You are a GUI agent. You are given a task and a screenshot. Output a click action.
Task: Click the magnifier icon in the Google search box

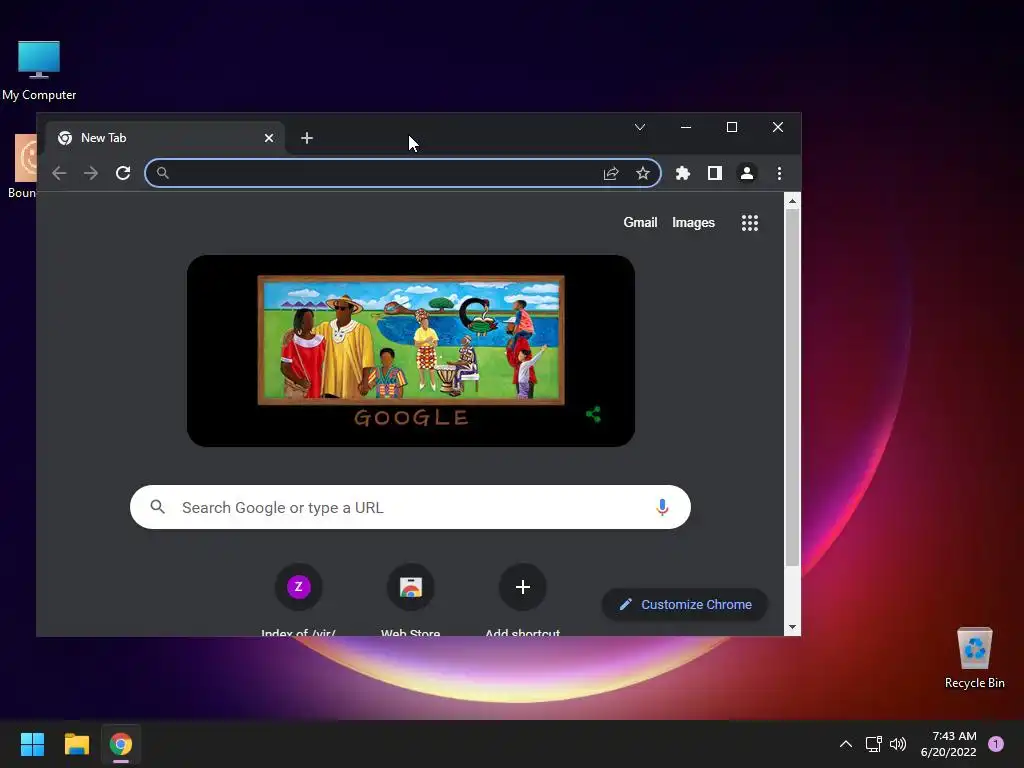tap(157, 507)
